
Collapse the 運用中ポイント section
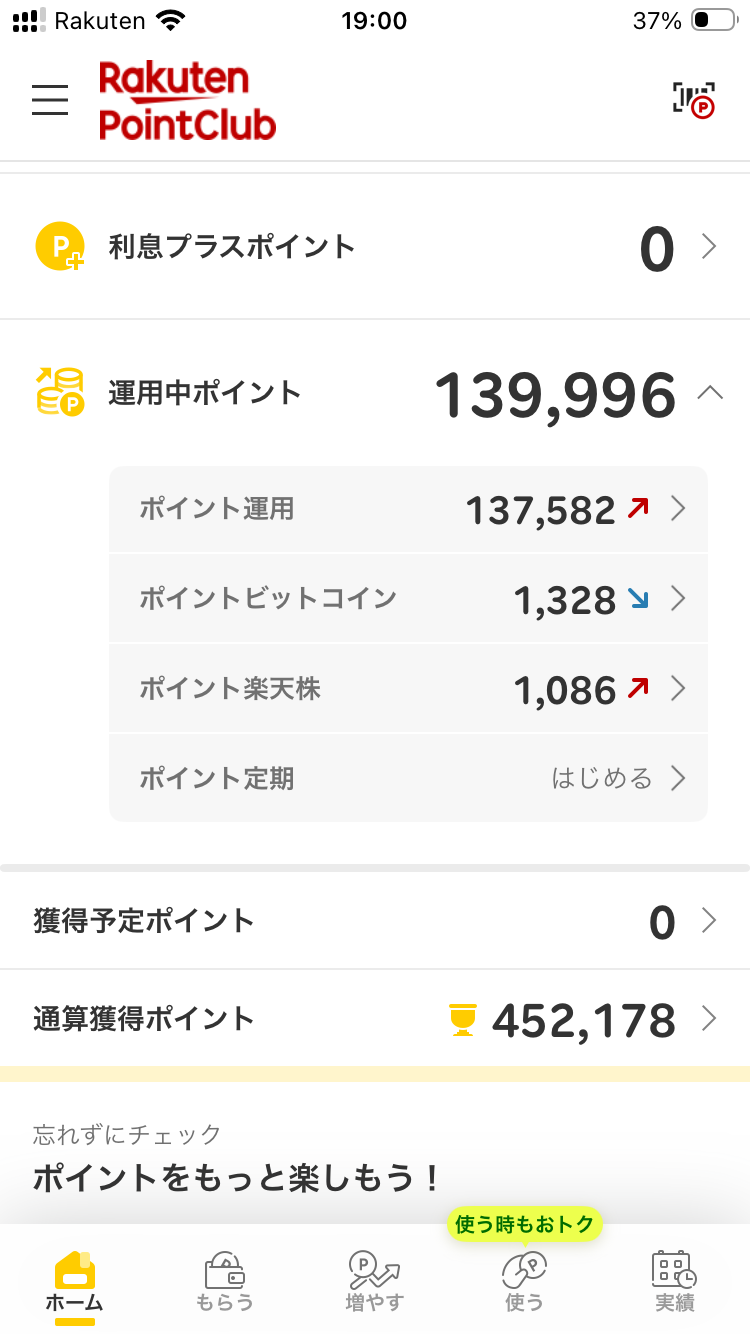click(709, 393)
